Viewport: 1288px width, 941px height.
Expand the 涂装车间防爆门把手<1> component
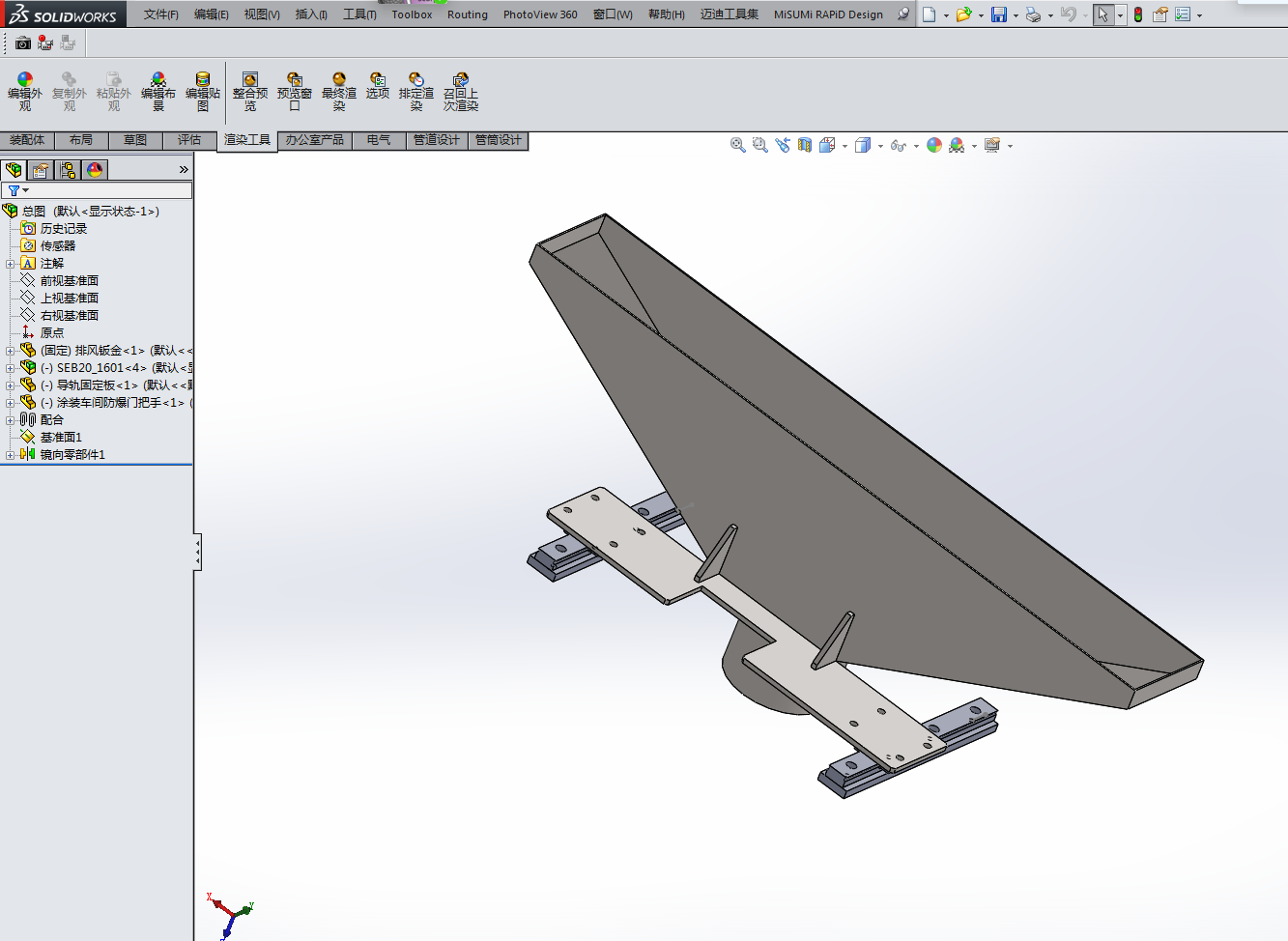pyautogui.click(x=11, y=403)
